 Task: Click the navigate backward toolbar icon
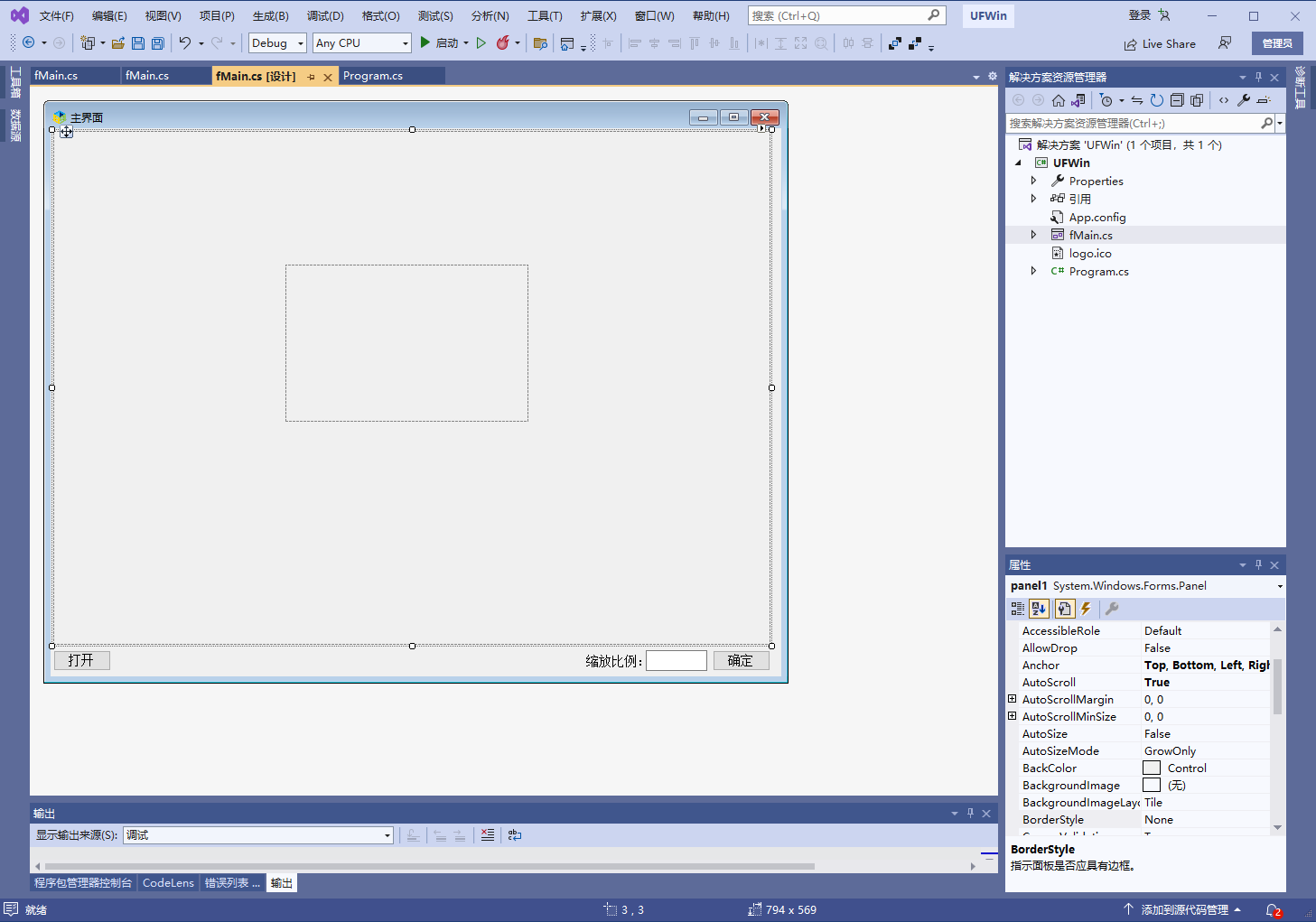click(x=29, y=42)
